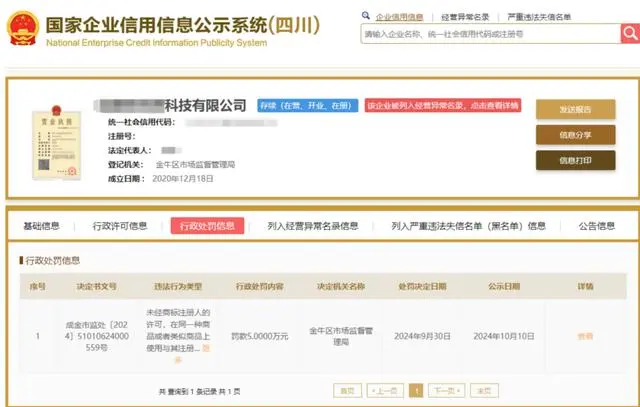The image size is (640, 407).
Task: Select the 企业信用信息 search radio option
Action: click(x=398, y=17)
